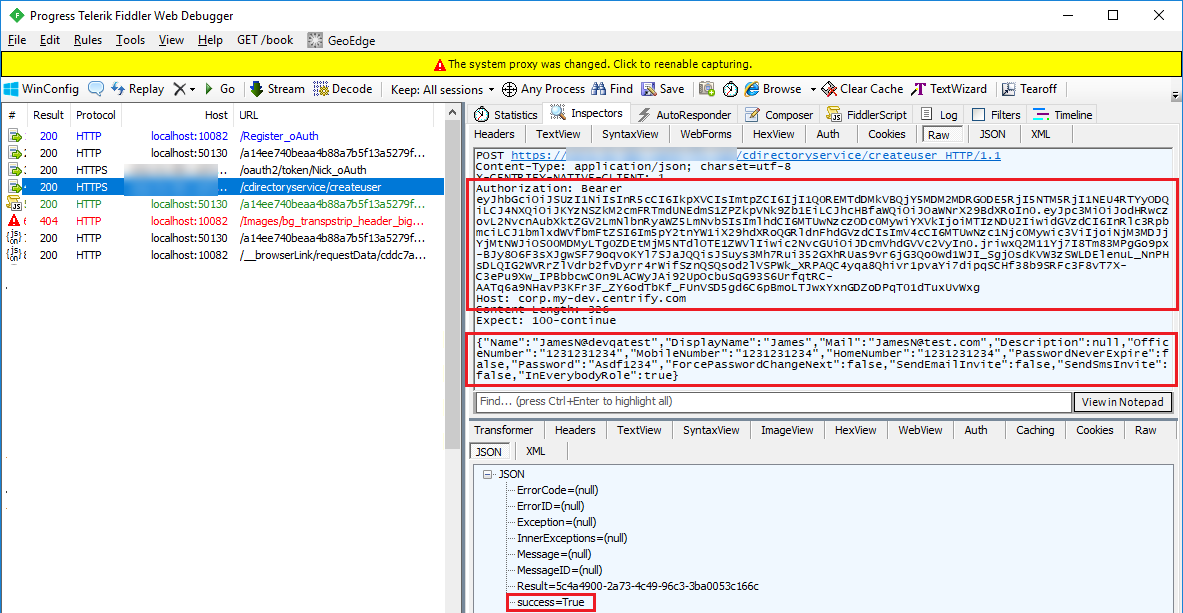Screen dimensions: 1183x613
Task: Select the response WebView tab
Action: (920, 430)
